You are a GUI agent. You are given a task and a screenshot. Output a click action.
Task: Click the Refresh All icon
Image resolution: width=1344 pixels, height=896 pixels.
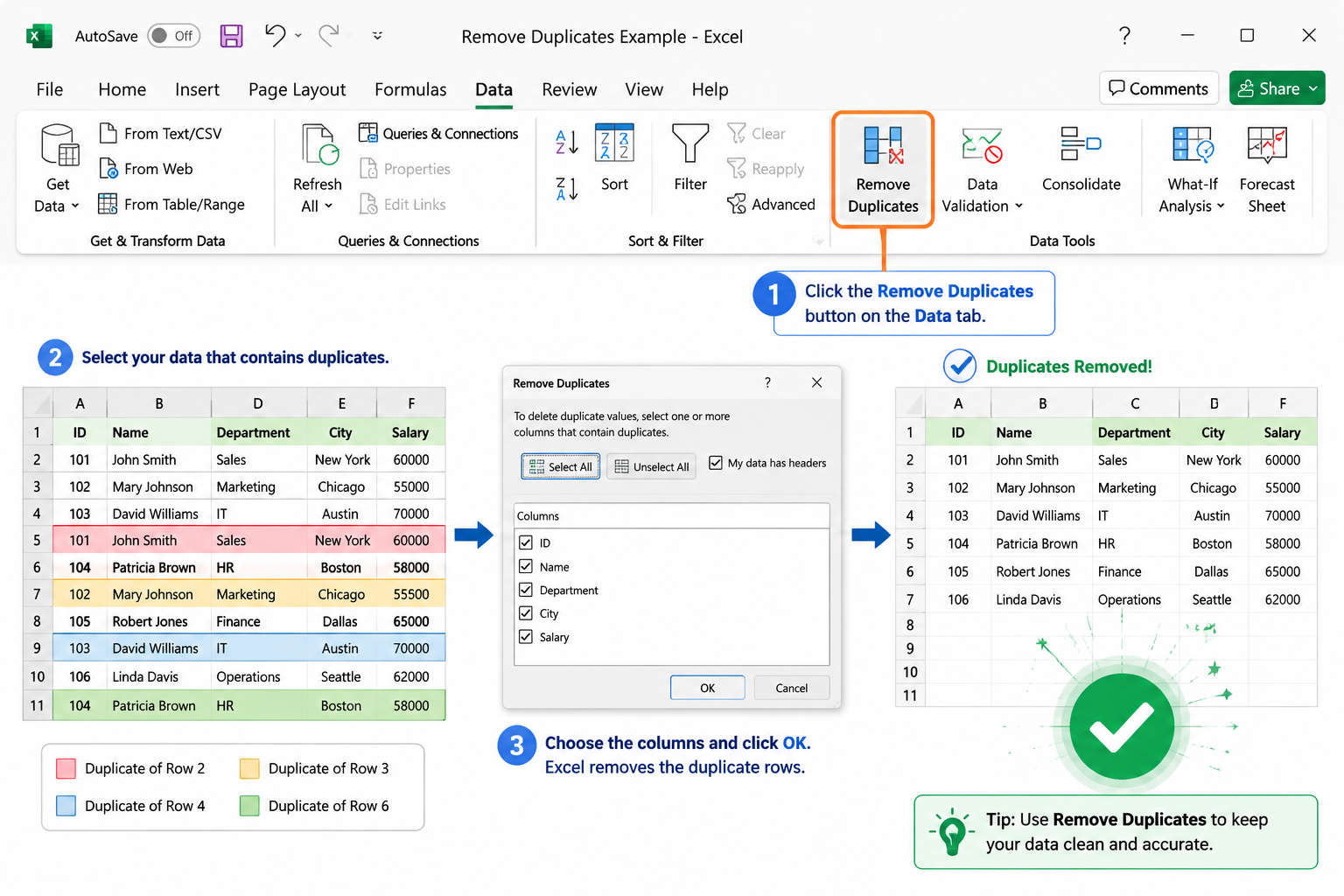click(x=319, y=144)
